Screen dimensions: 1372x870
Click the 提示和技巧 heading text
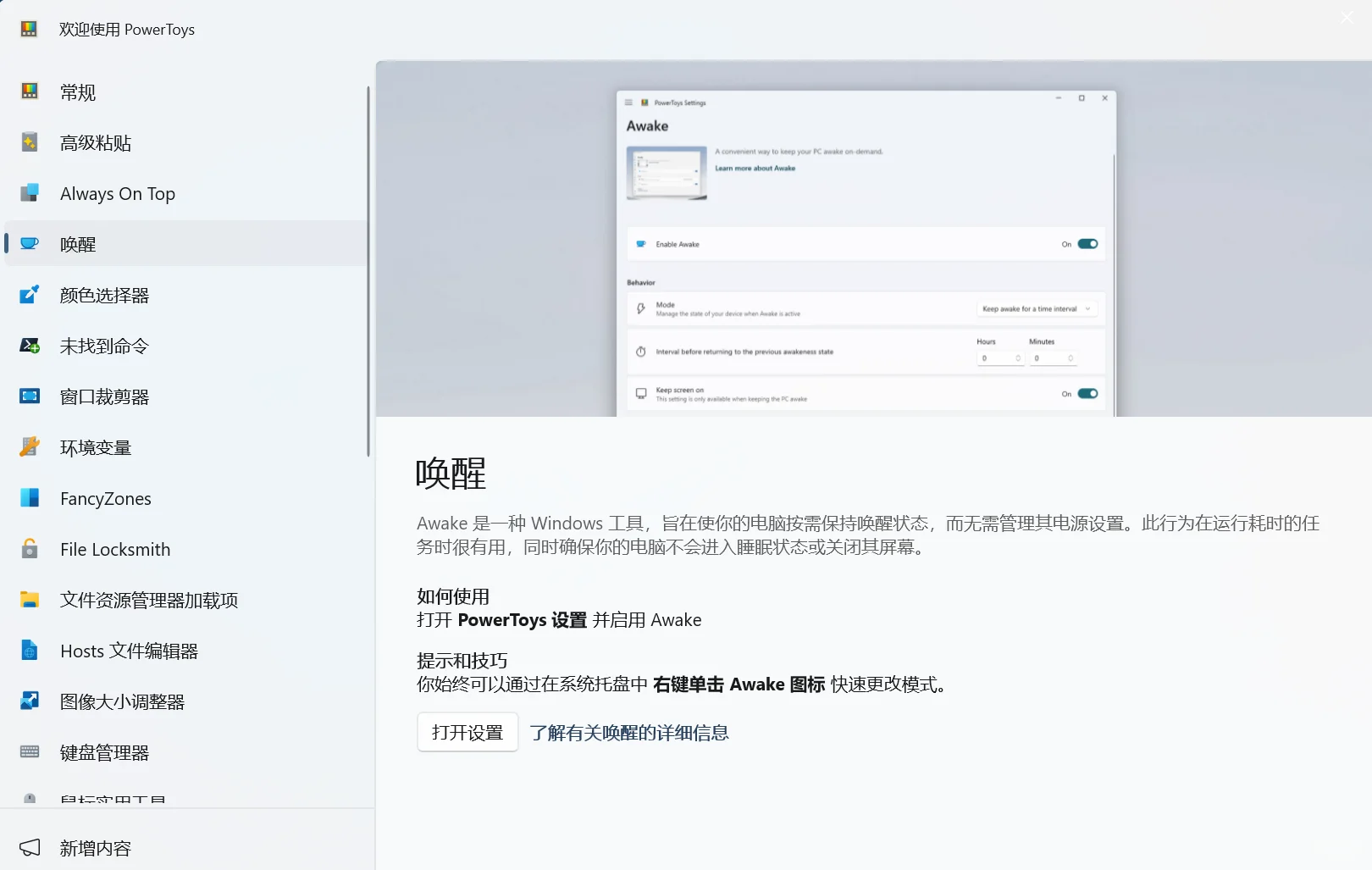[462, 661]
